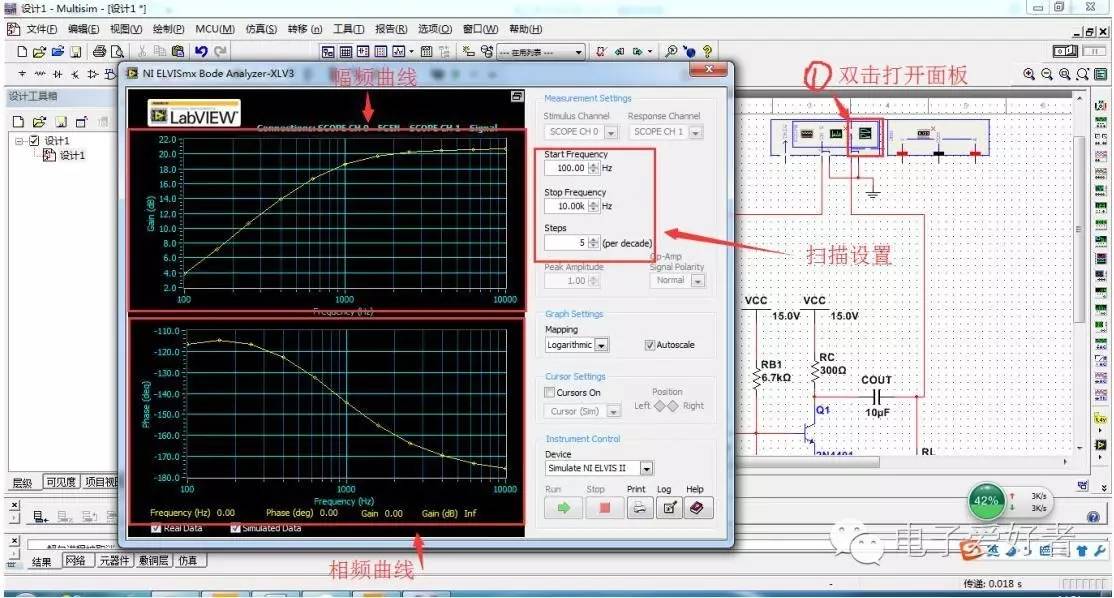
Task: Undo the last action with blue arrow
Action: pos(201,51)
